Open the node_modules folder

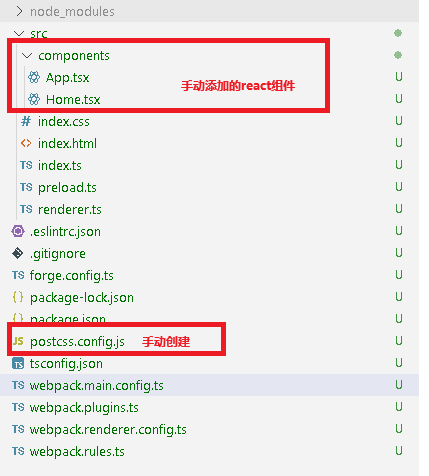coord(72,12)
